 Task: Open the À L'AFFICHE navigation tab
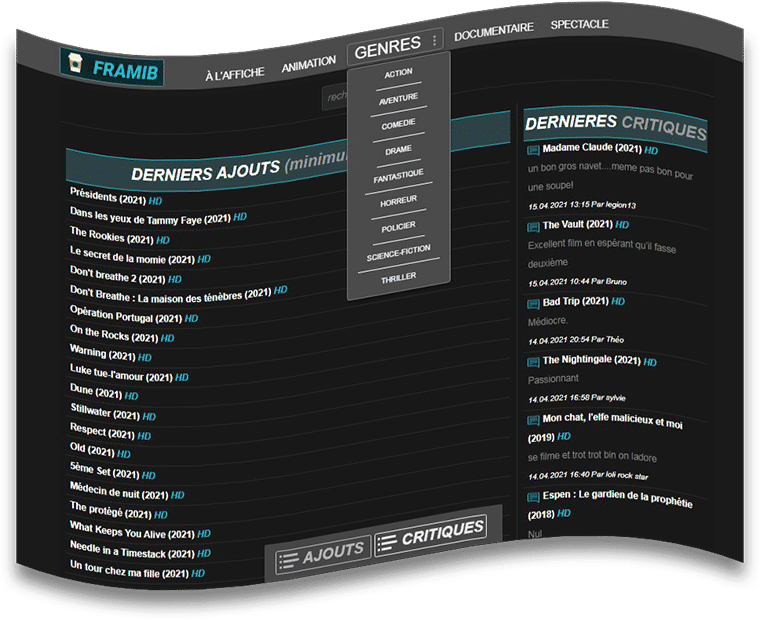click(234, 74)
